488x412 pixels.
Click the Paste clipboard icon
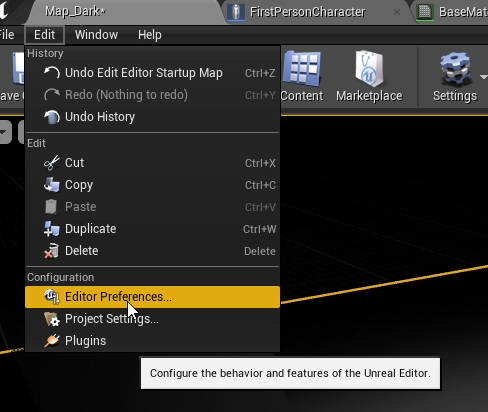coord(51,207)
